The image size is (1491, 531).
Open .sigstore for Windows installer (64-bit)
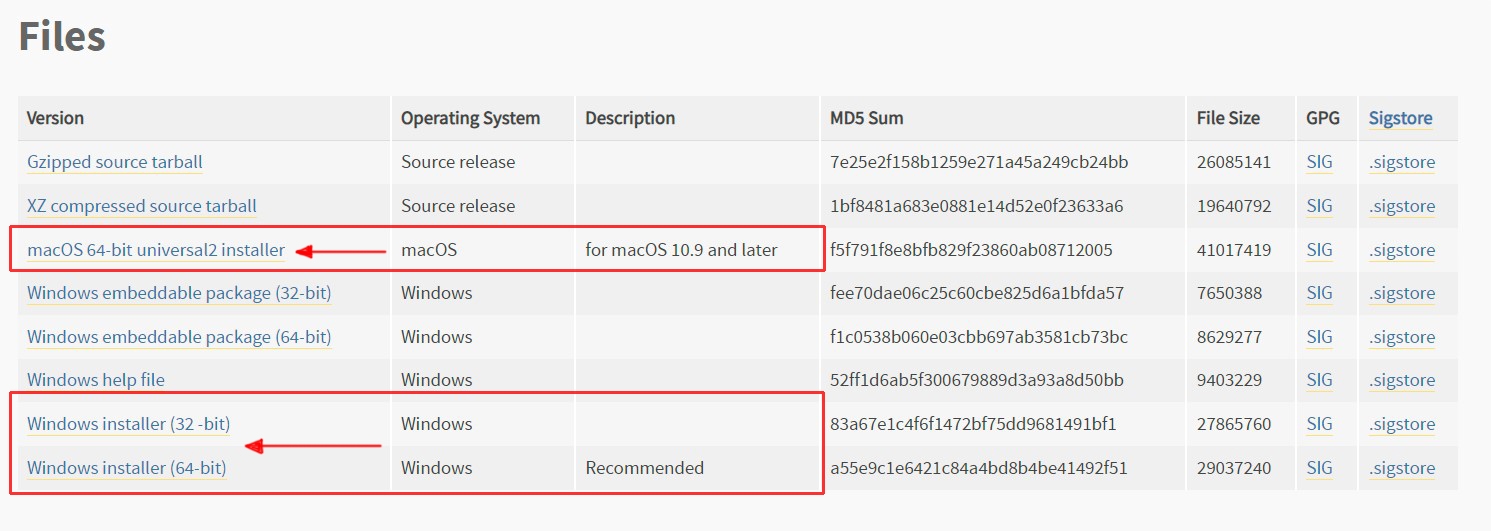point(1401,468)
